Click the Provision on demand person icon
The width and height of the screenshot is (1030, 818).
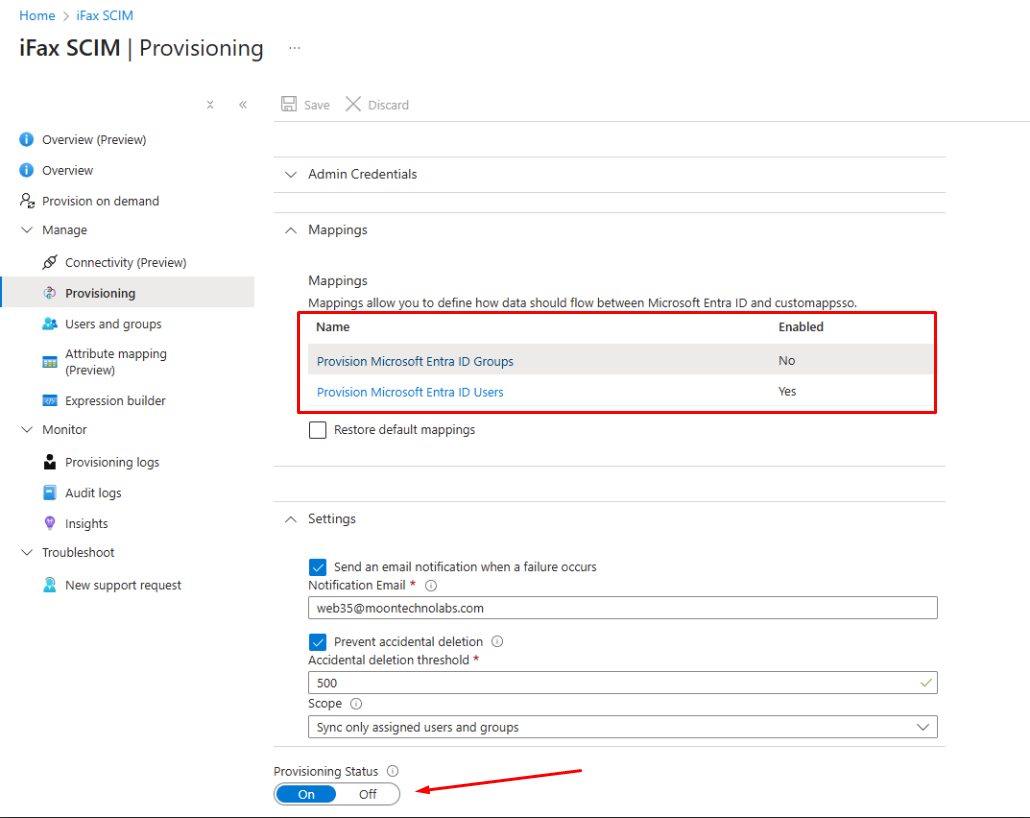[27, 200]
